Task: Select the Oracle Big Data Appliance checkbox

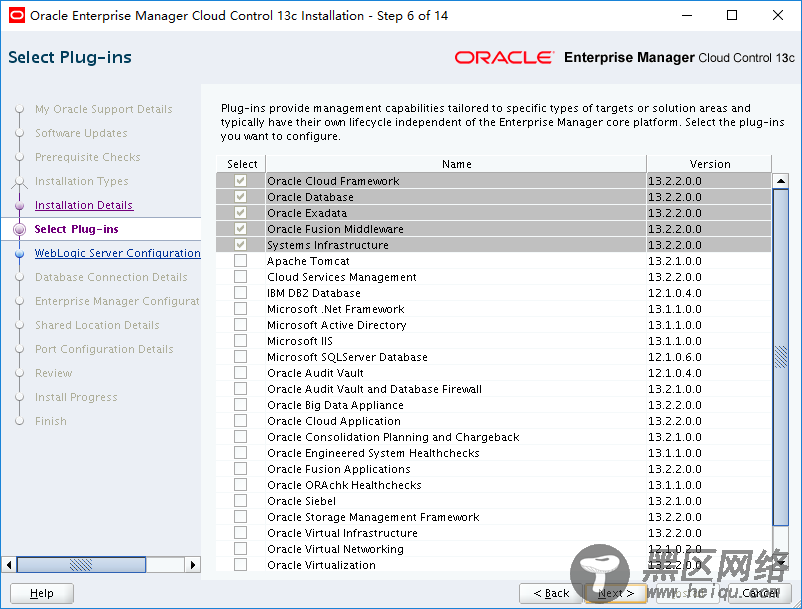Action: click(x=240, y=405)
